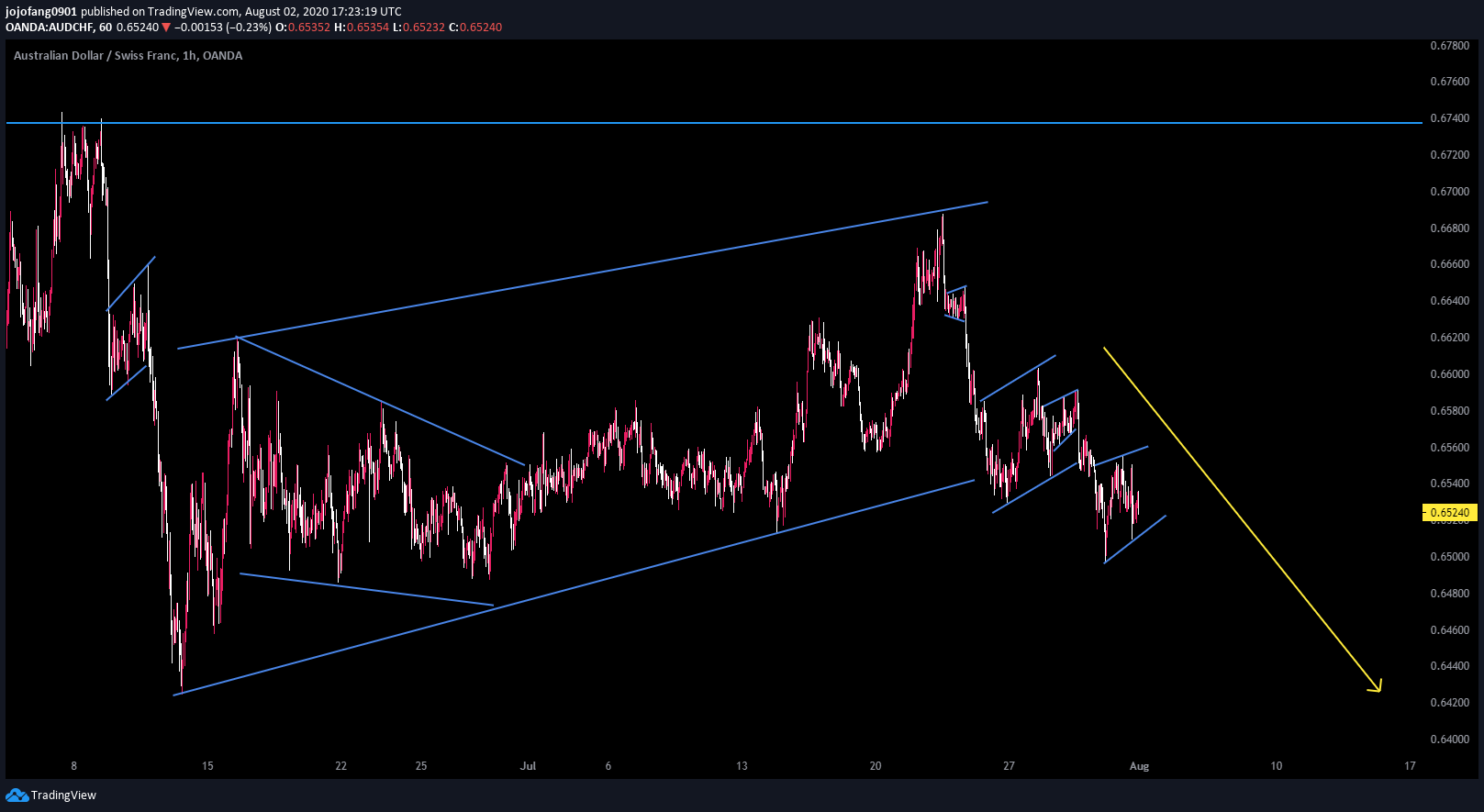The image size is (1484, 812).
Task: Click the Jul label on time axis
Action: 528,766
